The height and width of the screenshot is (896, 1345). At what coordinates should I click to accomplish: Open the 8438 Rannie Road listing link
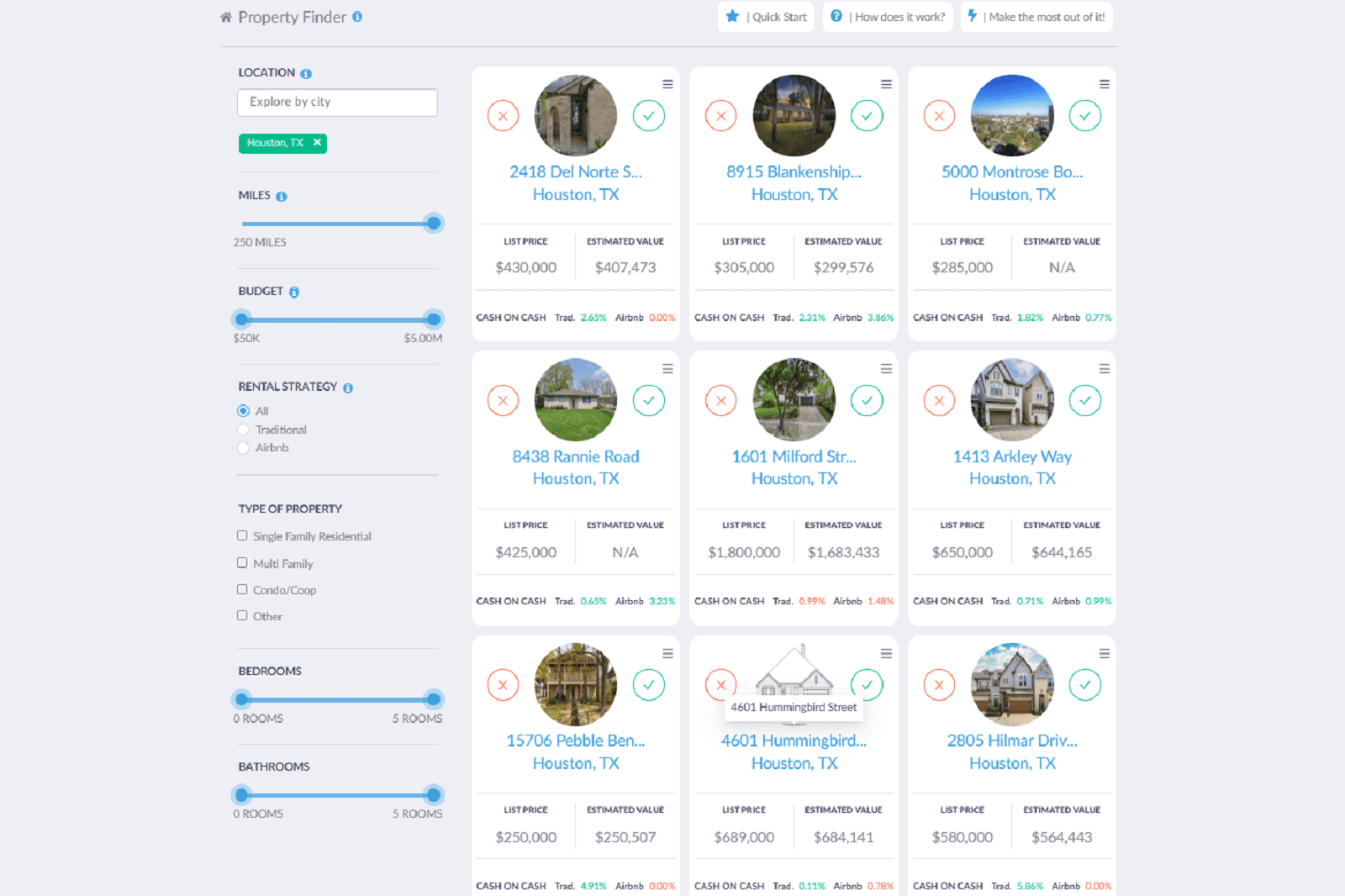pos(575,456)
